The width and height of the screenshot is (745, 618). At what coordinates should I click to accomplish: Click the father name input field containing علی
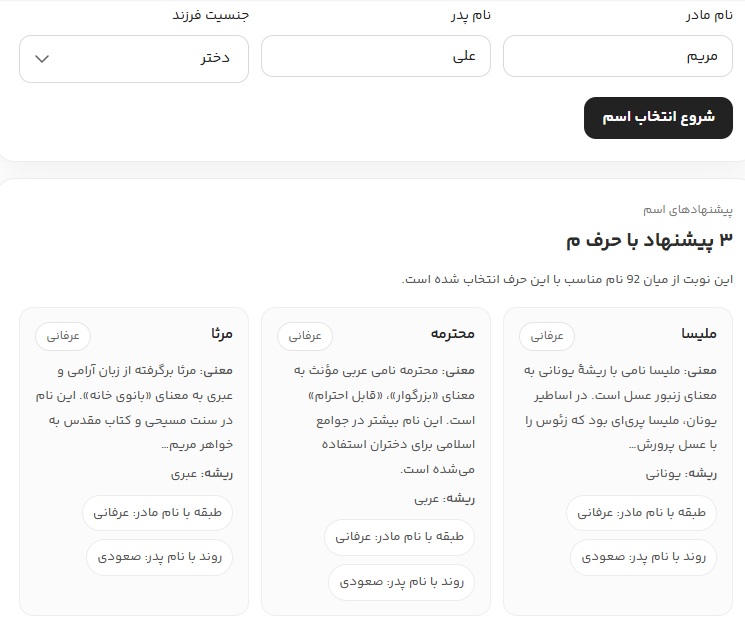[x=376, y=56]
